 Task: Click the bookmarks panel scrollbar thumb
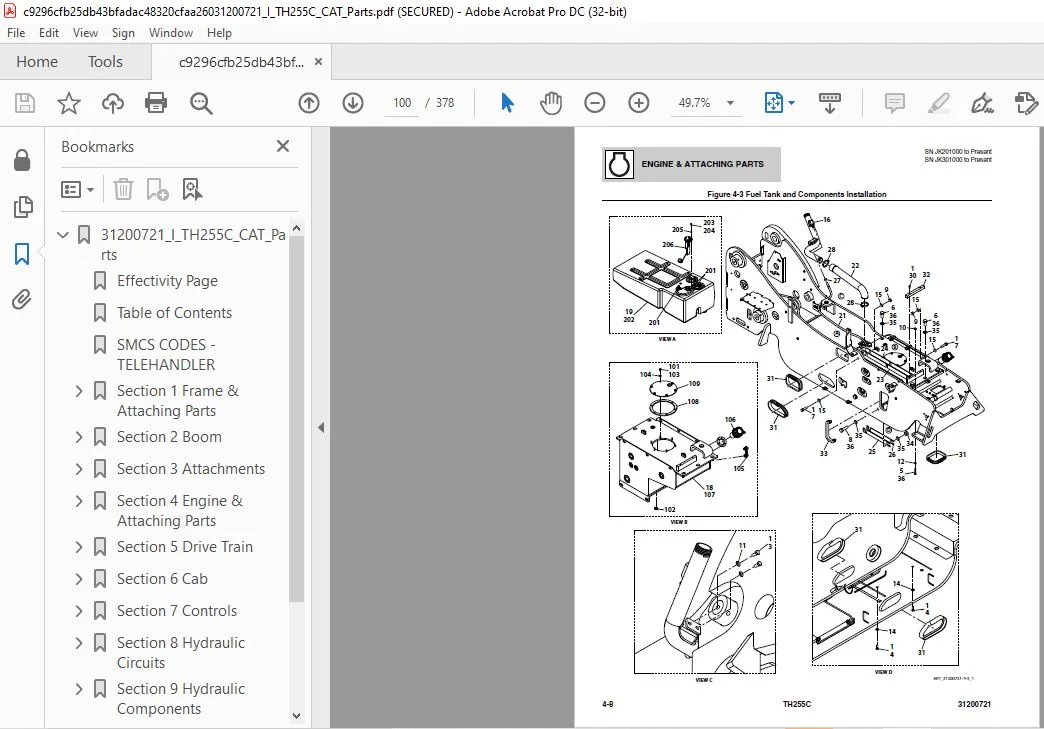[x=297, y=418]
